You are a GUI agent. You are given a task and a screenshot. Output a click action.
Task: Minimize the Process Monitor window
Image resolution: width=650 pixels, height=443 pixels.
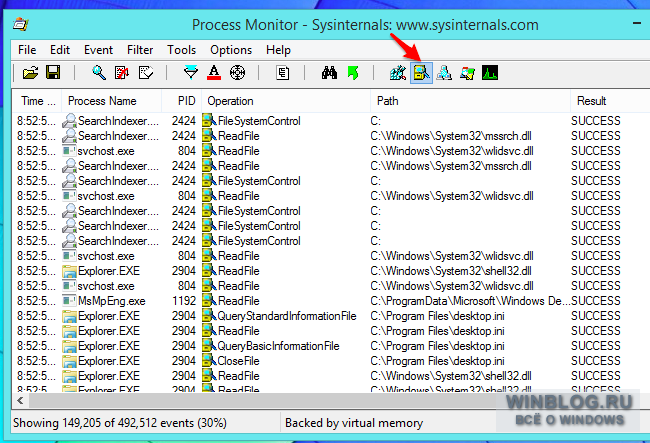637,24
